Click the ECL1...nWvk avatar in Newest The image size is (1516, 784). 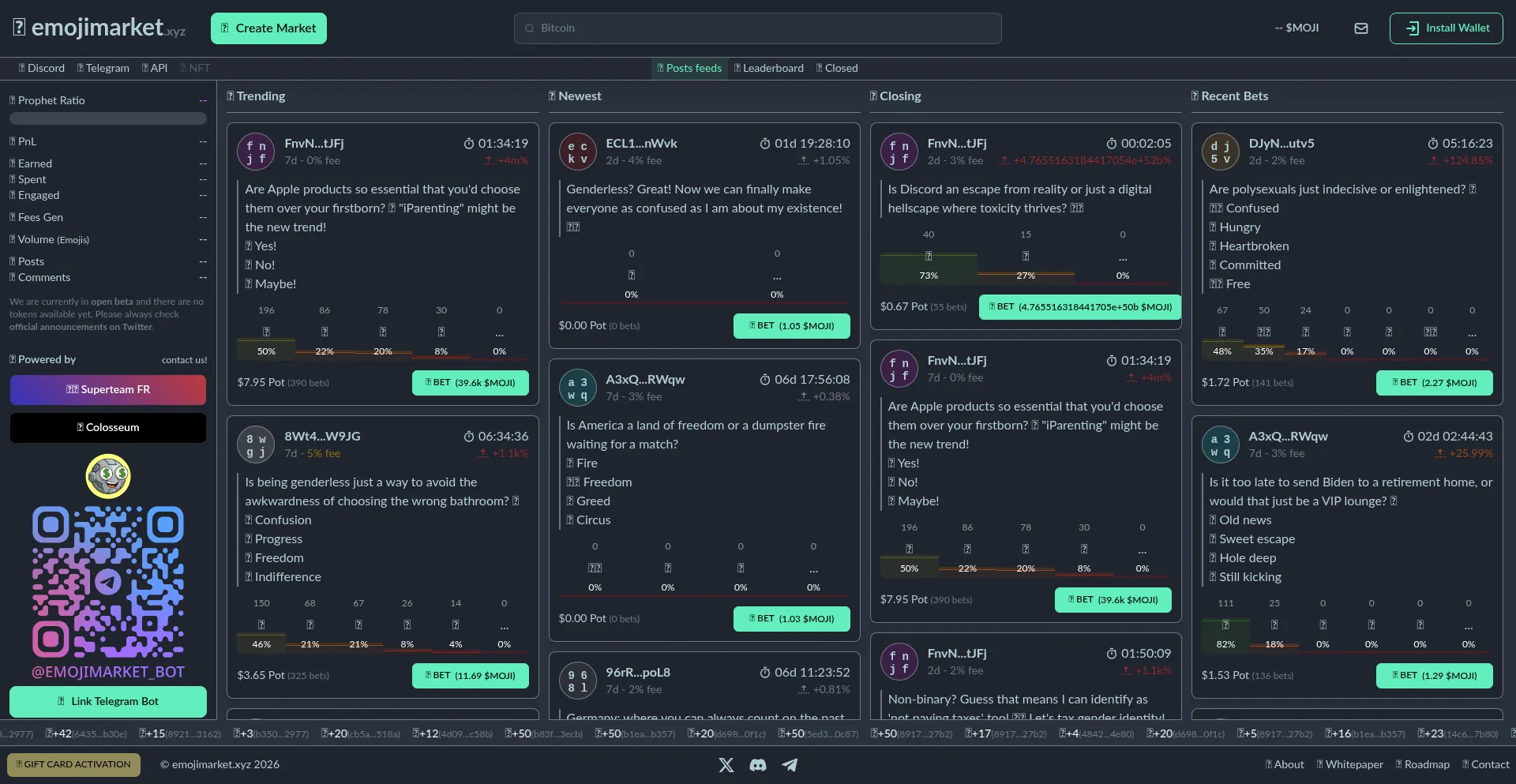[577, 152]
